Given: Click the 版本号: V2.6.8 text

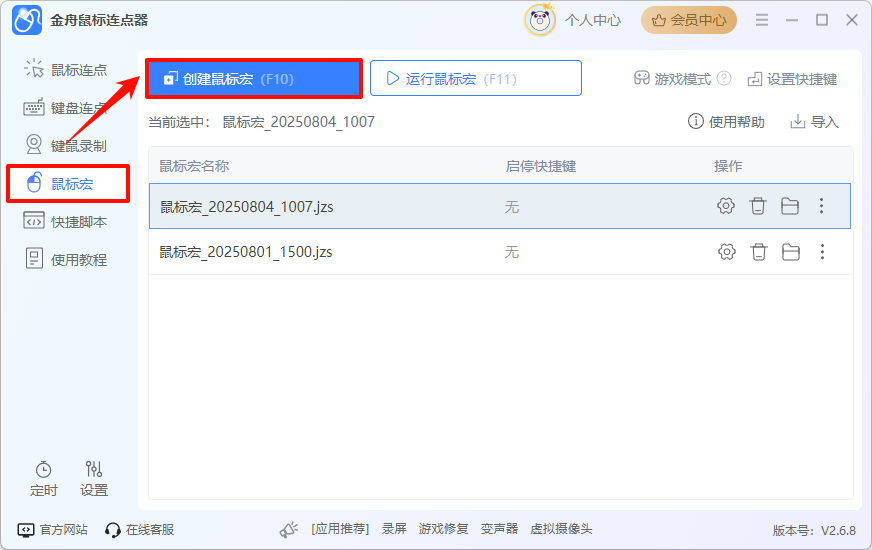Looking at the screenshot, I should click(x=814, y=531).
